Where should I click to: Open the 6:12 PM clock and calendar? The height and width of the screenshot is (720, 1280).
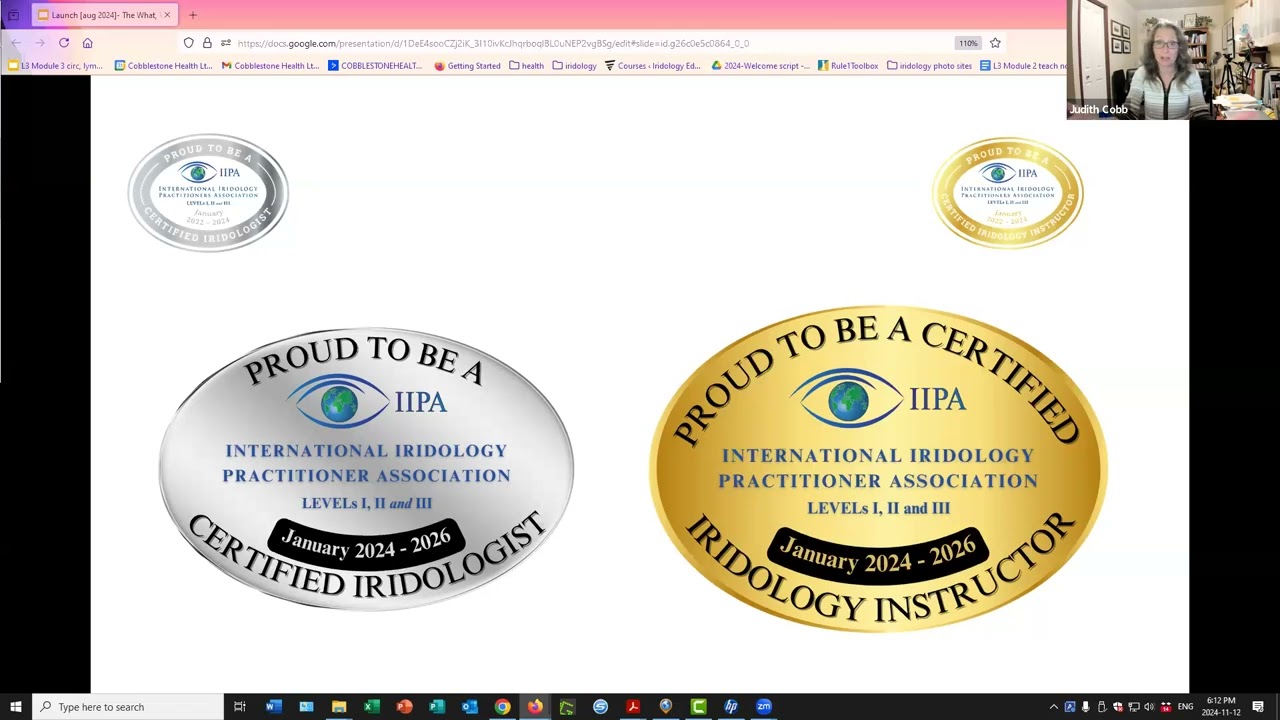click(1221, 707)
